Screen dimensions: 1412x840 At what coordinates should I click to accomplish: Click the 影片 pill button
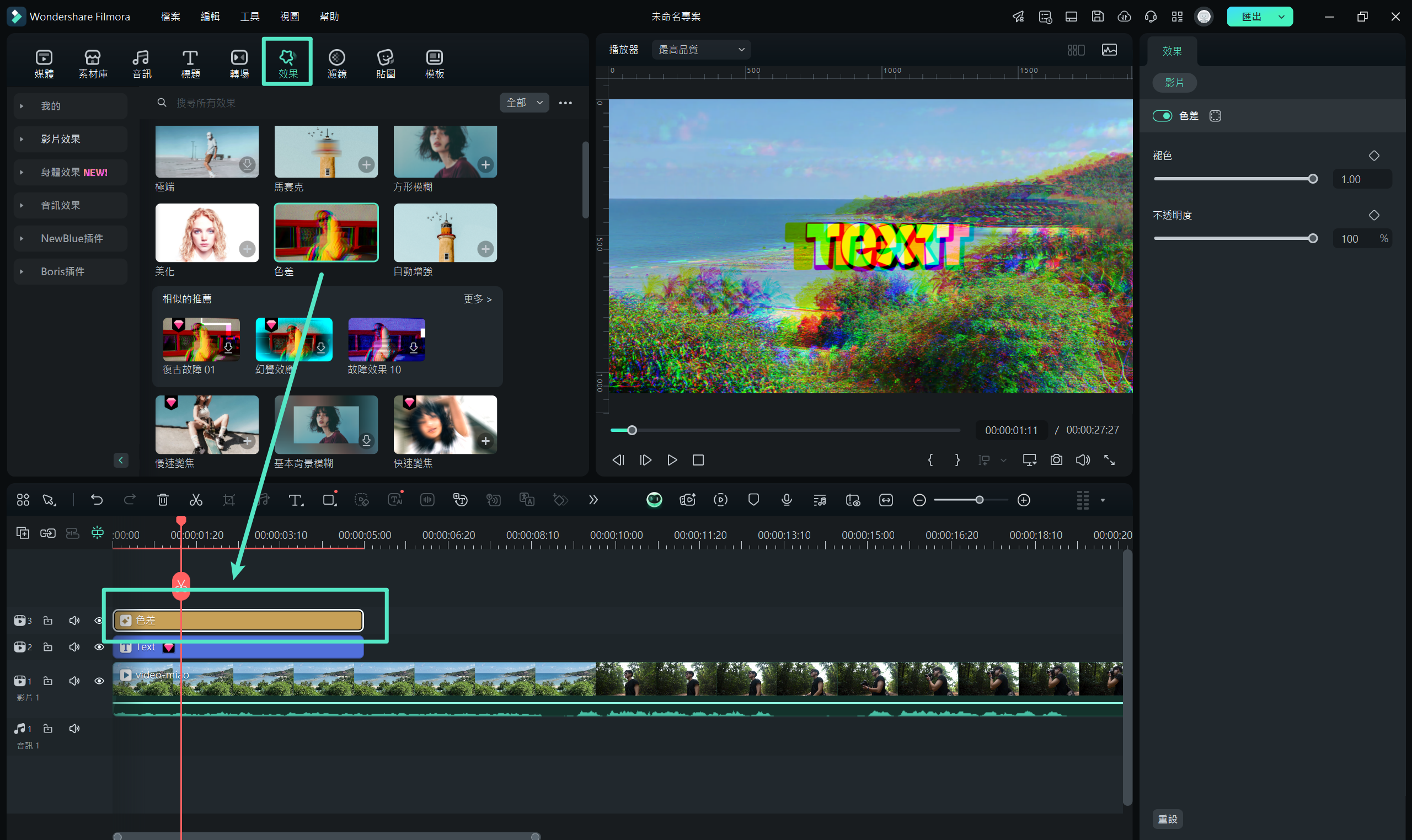1174,83
